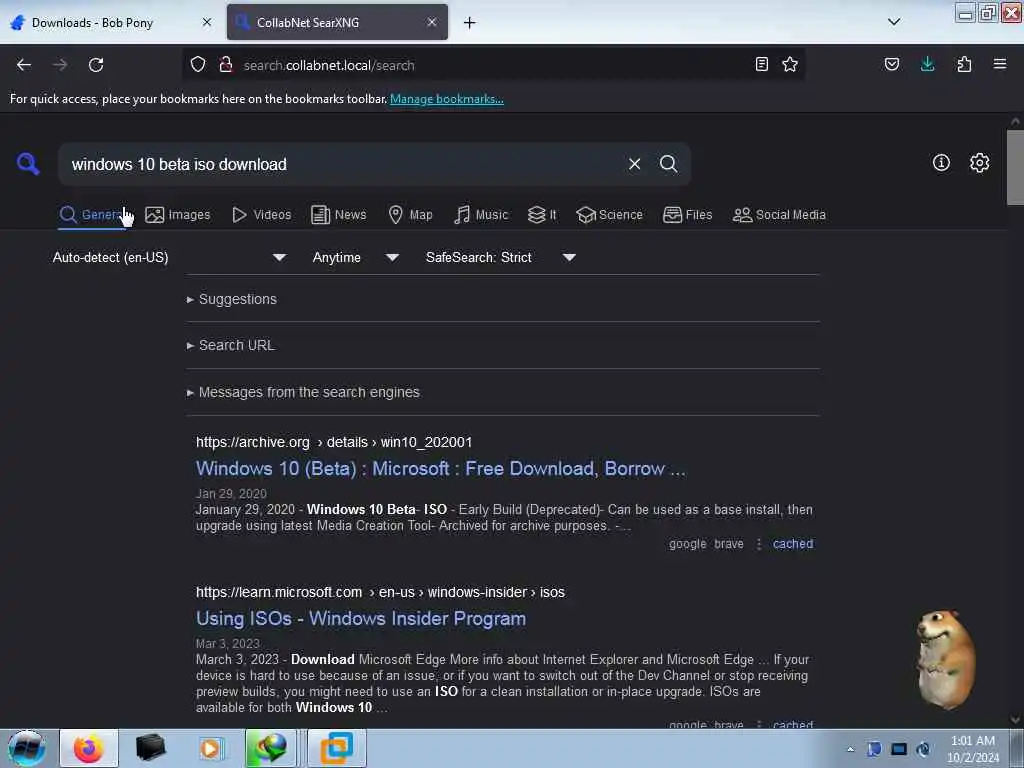The height and width of the screenshot is (768, 1024).
Task: Click the scrollbar down arrow
Action: tap(1015, 720)
